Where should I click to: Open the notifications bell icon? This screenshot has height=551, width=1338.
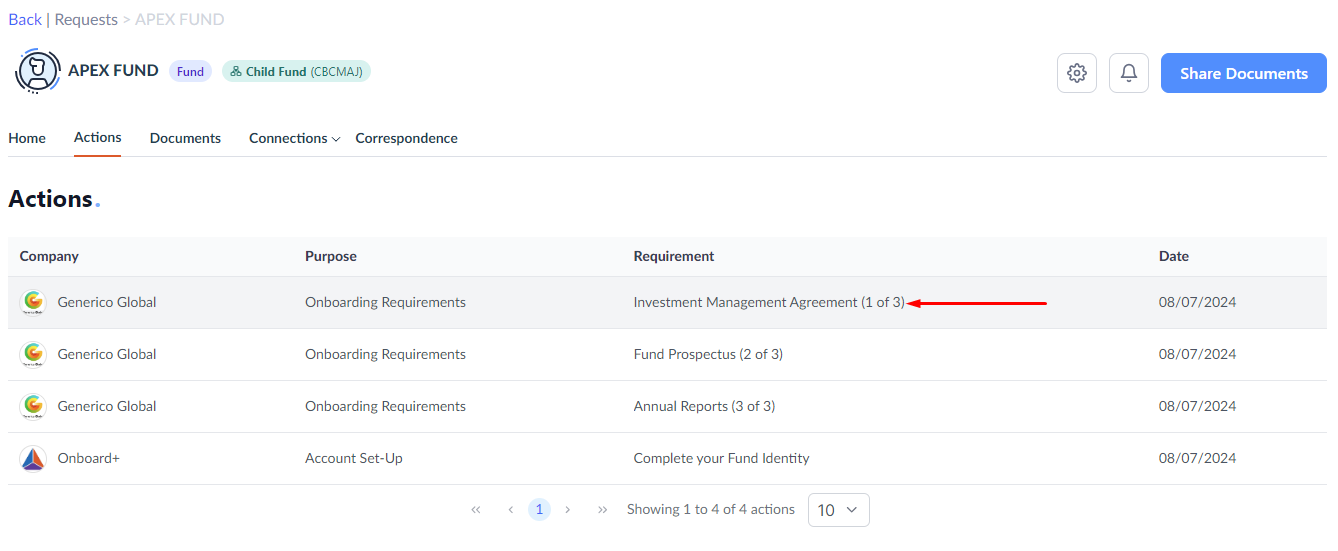[x=1129, y=73]
